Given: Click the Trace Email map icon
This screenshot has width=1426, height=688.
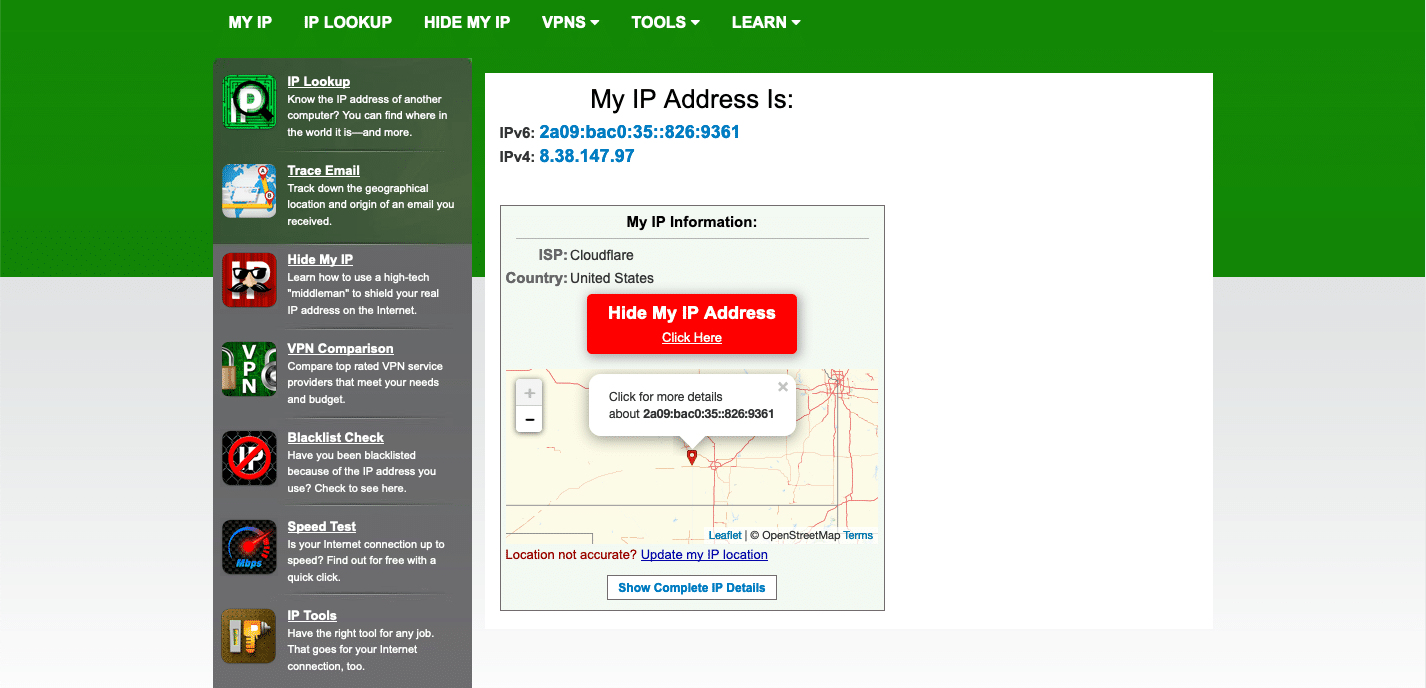Looking at the screenshot, I should coord(249,191).
